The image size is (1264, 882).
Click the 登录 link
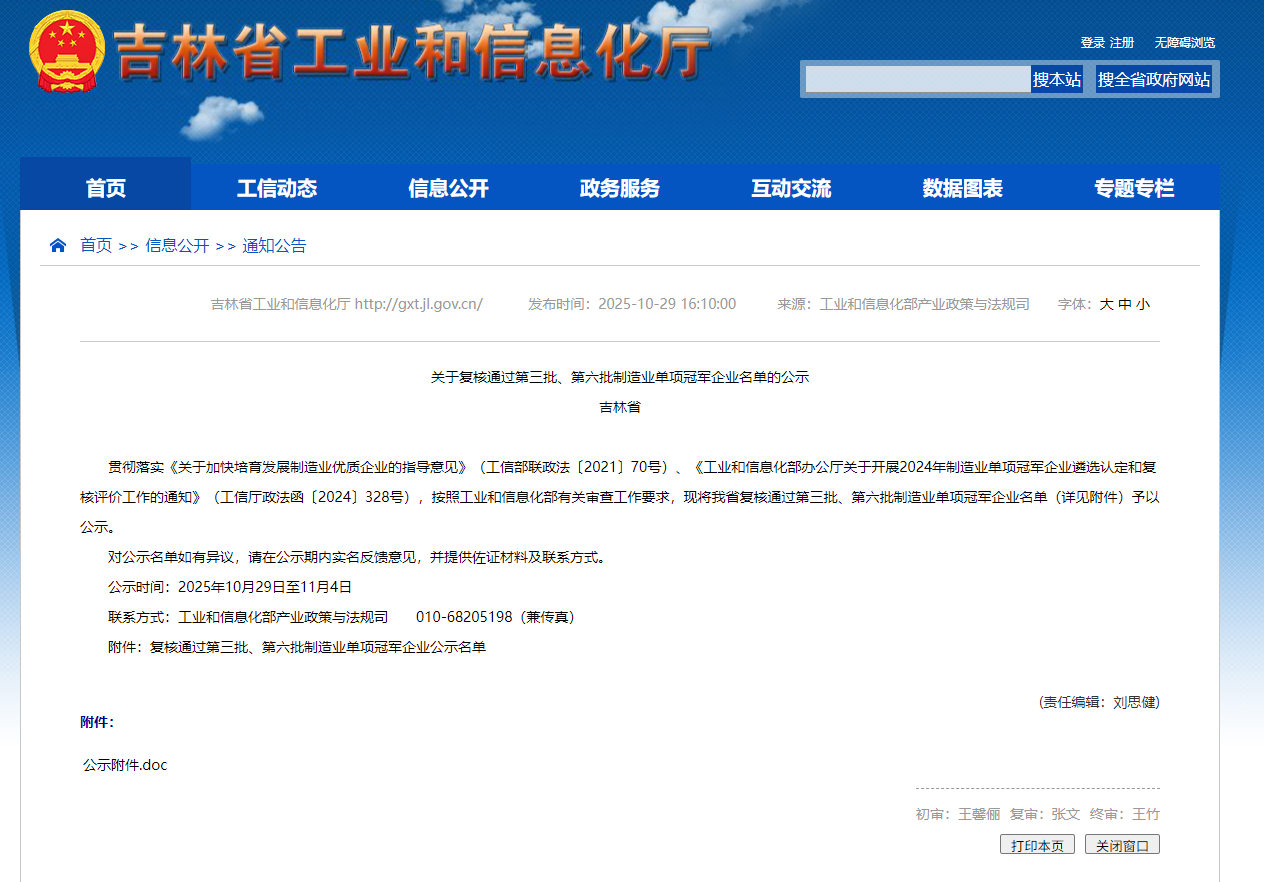point(1091,42)
